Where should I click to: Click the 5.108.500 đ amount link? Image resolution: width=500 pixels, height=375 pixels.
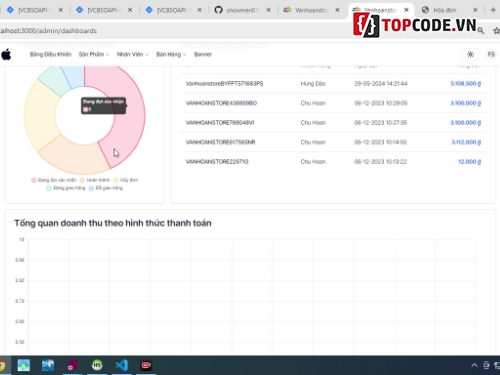coord(466,83)
